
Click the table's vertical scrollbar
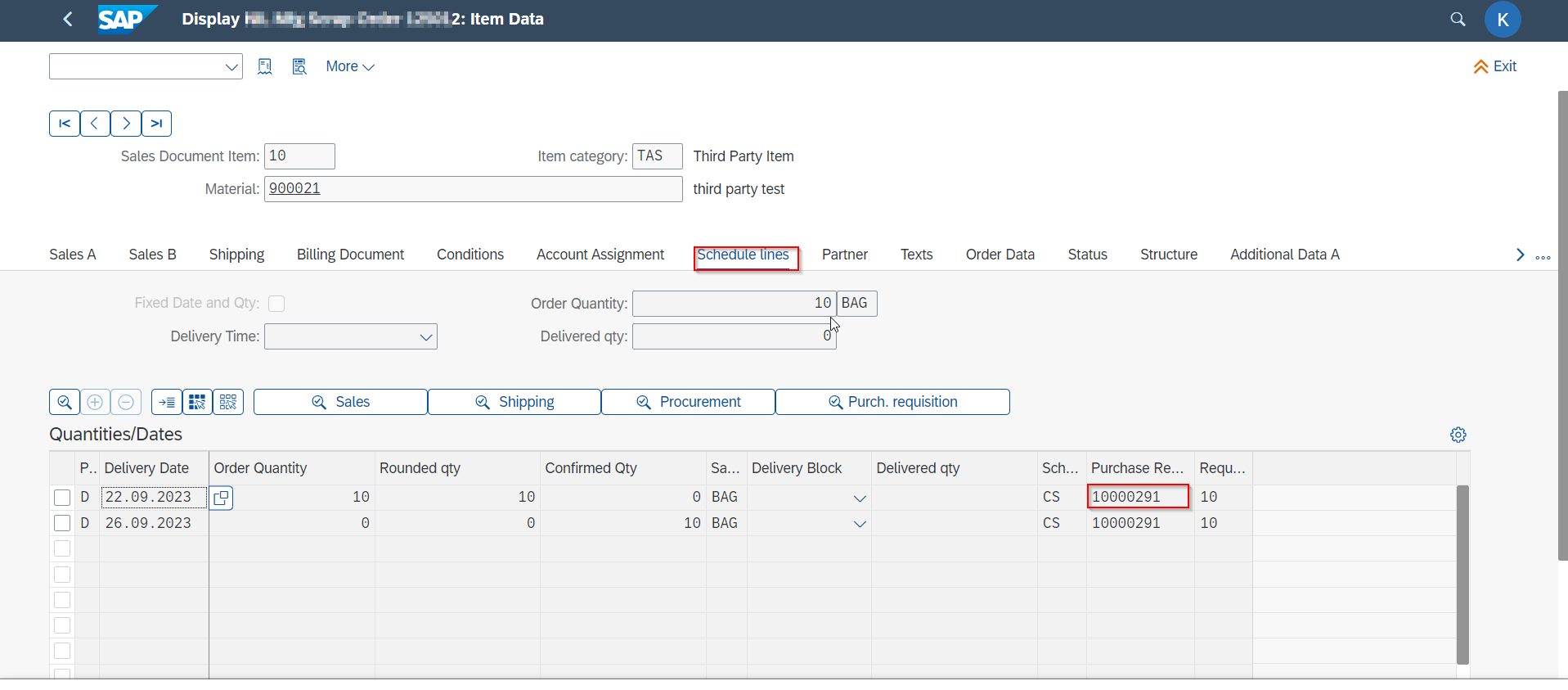tap(1462, 573)
